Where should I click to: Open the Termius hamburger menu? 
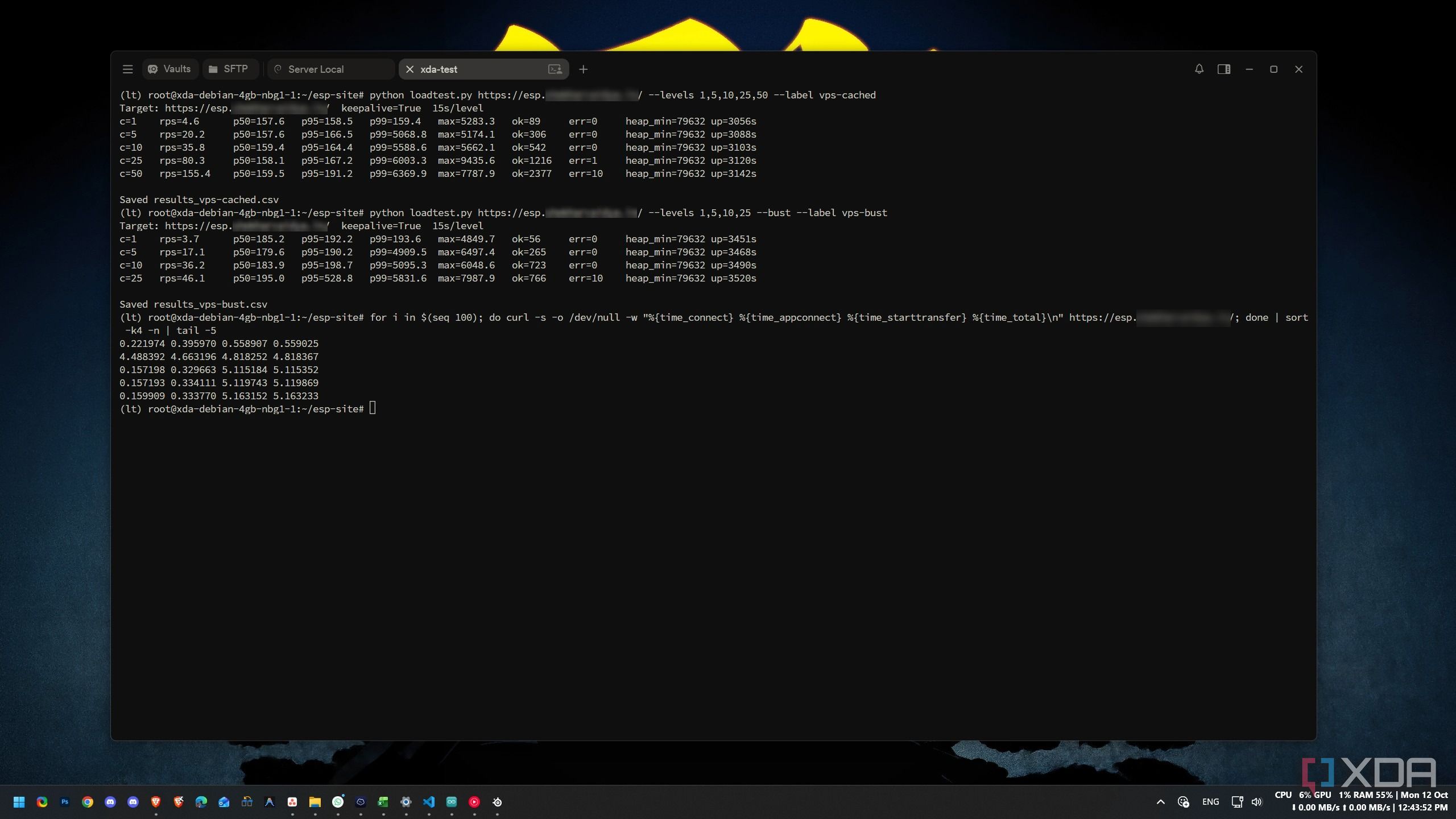tap(127, 69)
